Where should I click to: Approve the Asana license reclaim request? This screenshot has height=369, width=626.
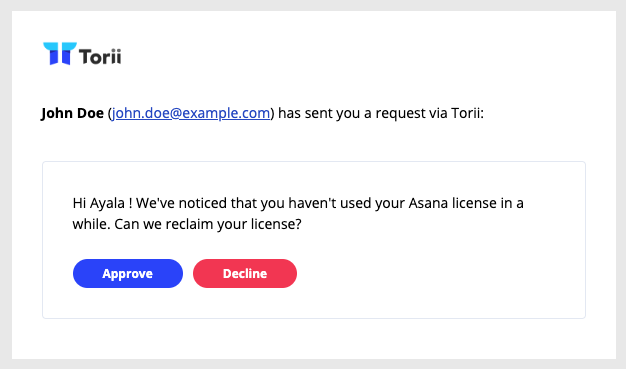128,274
